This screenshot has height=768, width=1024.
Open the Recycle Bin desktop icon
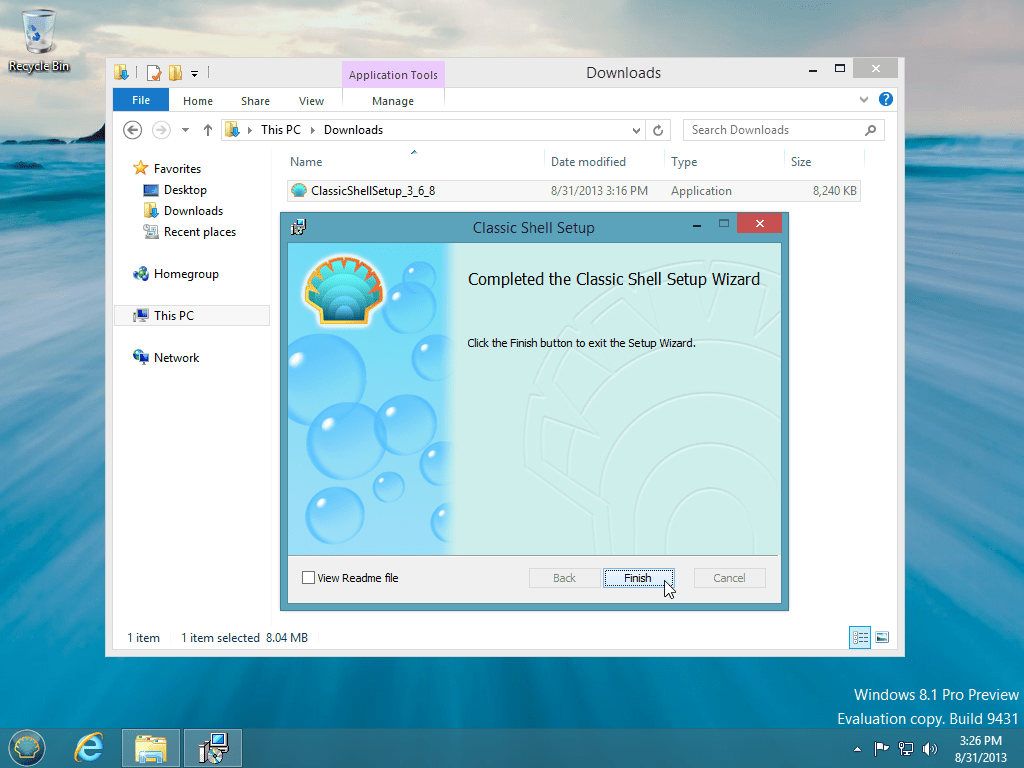39,40
